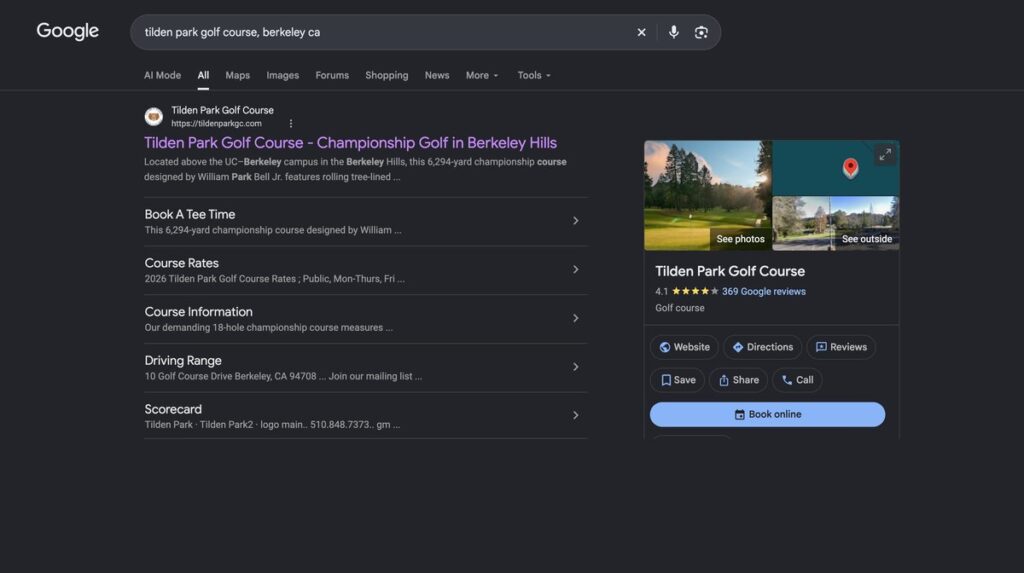Open the three-dot result options menu
This screenshot has width=1024, height=573.
click(291, 123)
